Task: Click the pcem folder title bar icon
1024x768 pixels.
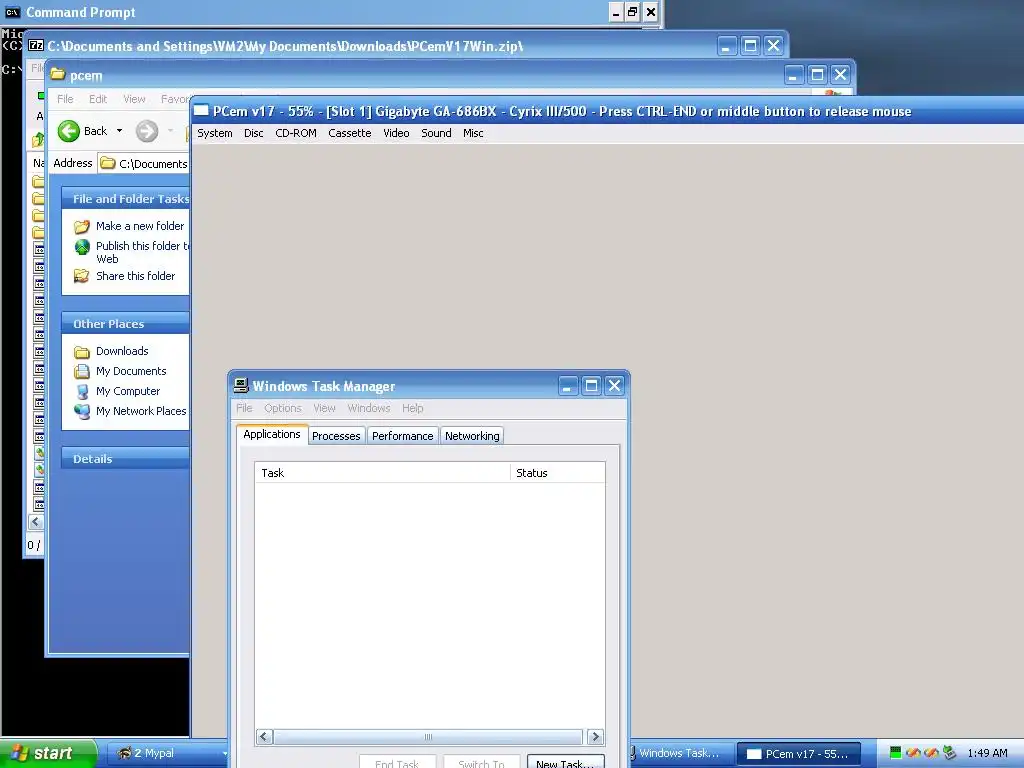Action: 58,74
